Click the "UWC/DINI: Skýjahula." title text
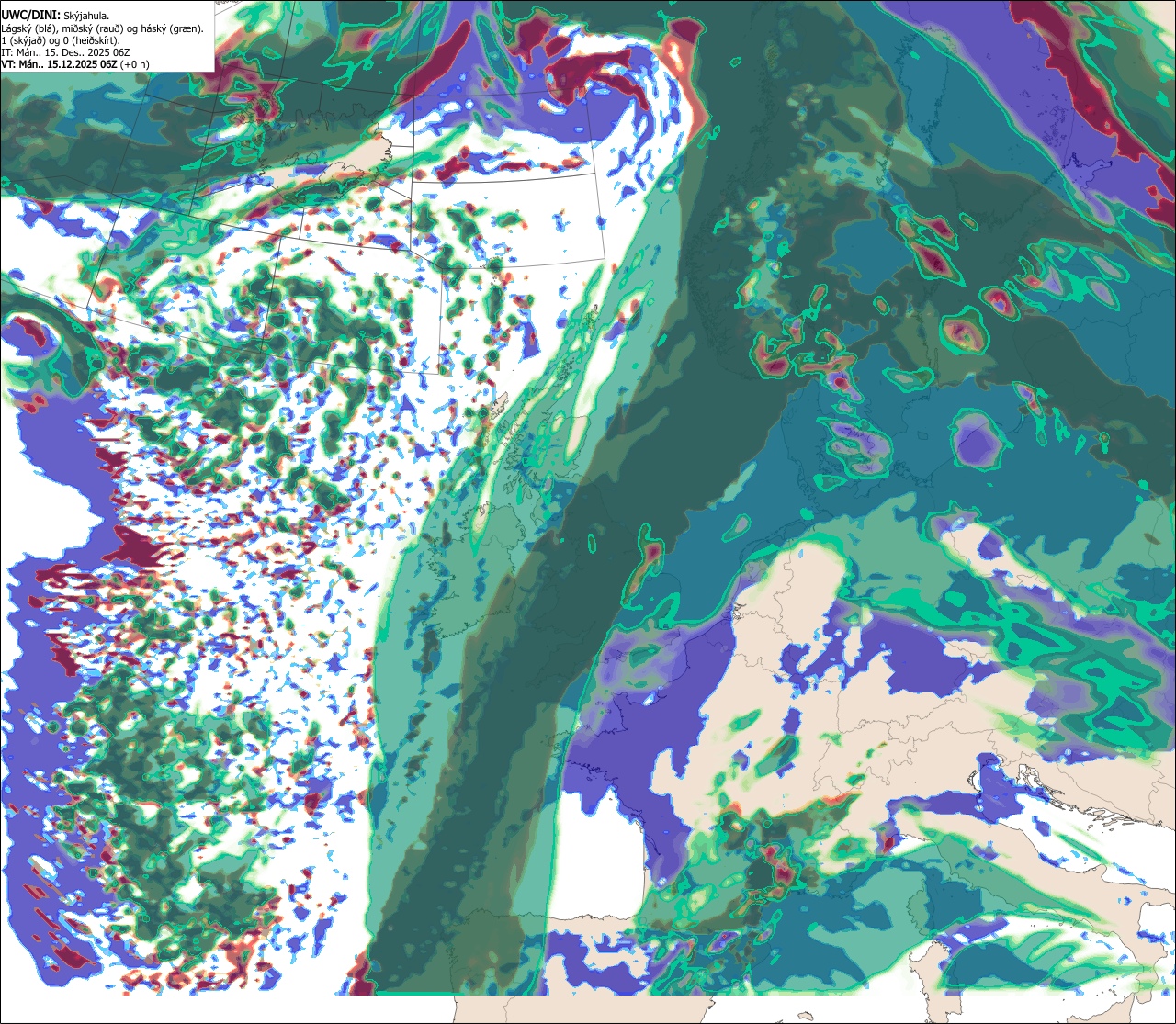The image size is (1176, 1024). pos(55,15)
